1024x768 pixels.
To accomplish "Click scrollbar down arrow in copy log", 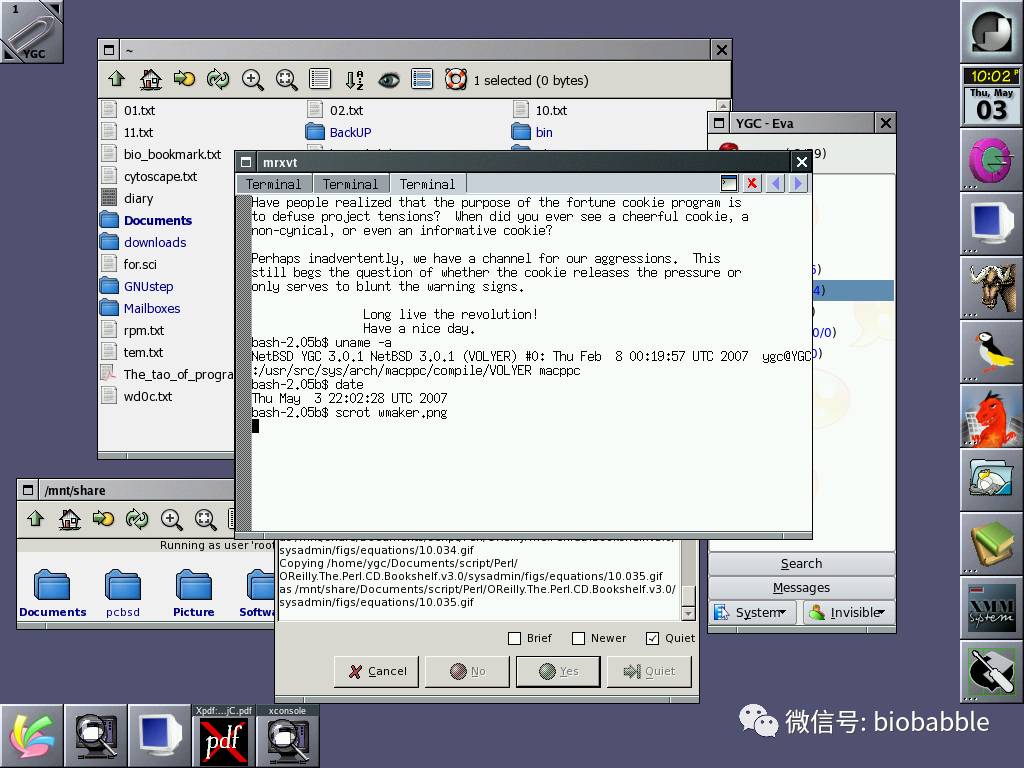I will (688, 612).
